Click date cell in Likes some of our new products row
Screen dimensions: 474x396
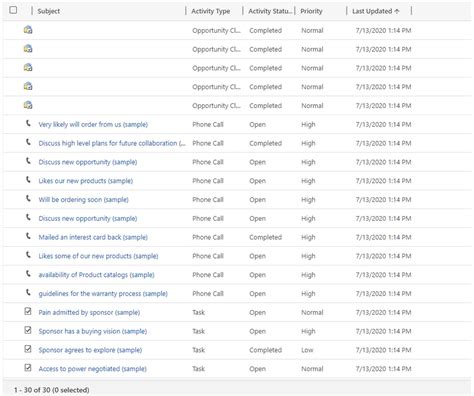[383, 256]
